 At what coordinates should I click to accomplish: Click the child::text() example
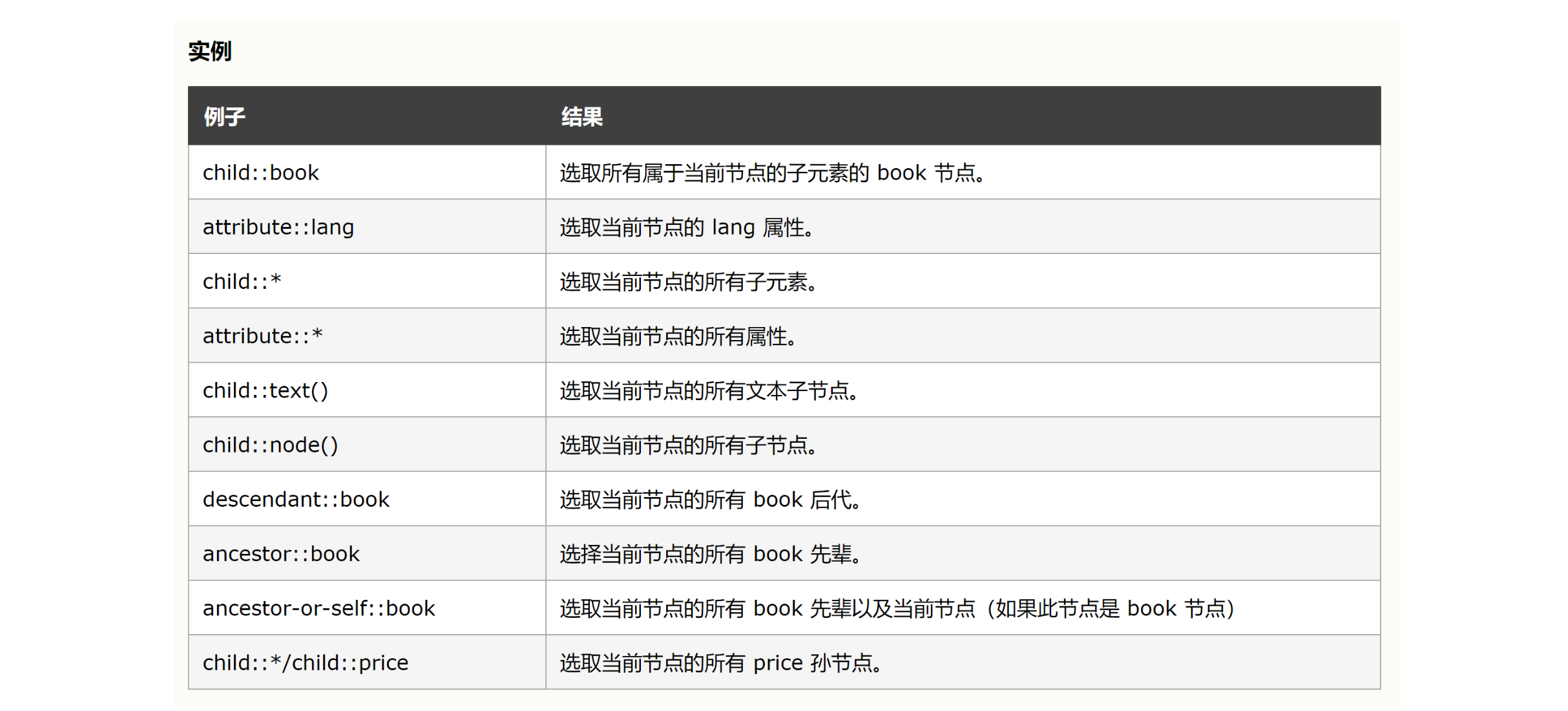[x=265, y=390]
